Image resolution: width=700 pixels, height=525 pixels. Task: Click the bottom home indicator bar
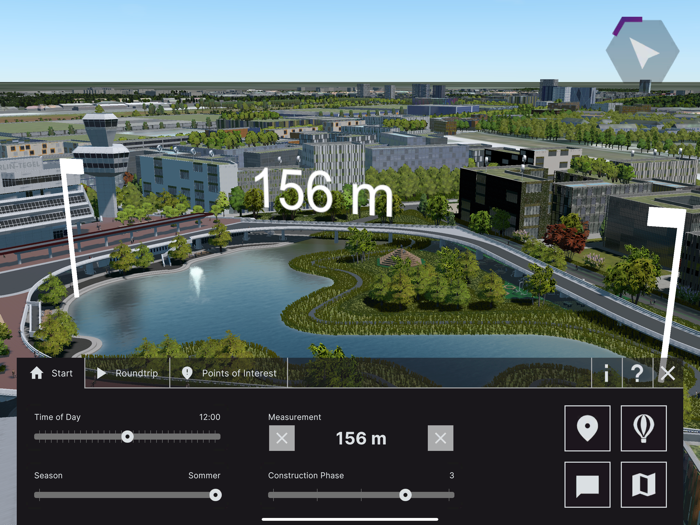[x=350, y=519]
